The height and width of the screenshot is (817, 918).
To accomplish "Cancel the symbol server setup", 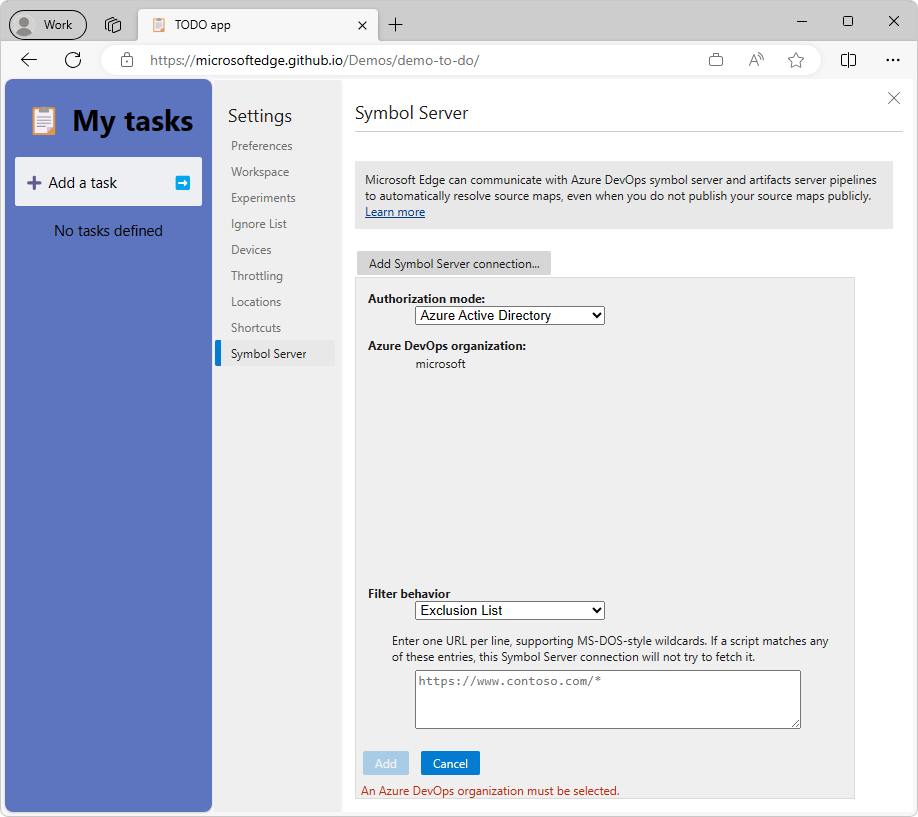I will (449, 762).
